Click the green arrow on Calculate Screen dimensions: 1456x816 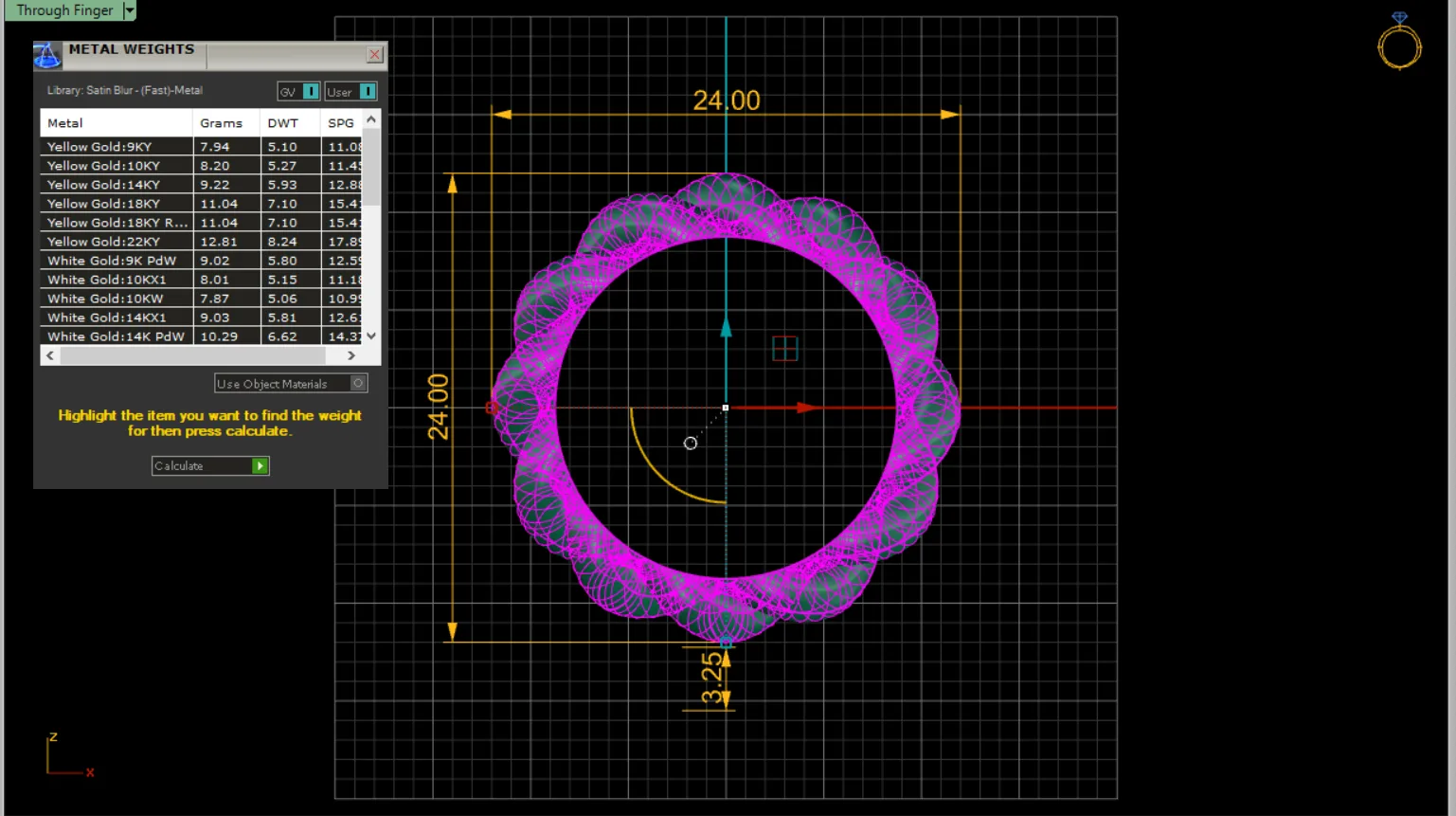pyautogui.click(x=260, y=466)
